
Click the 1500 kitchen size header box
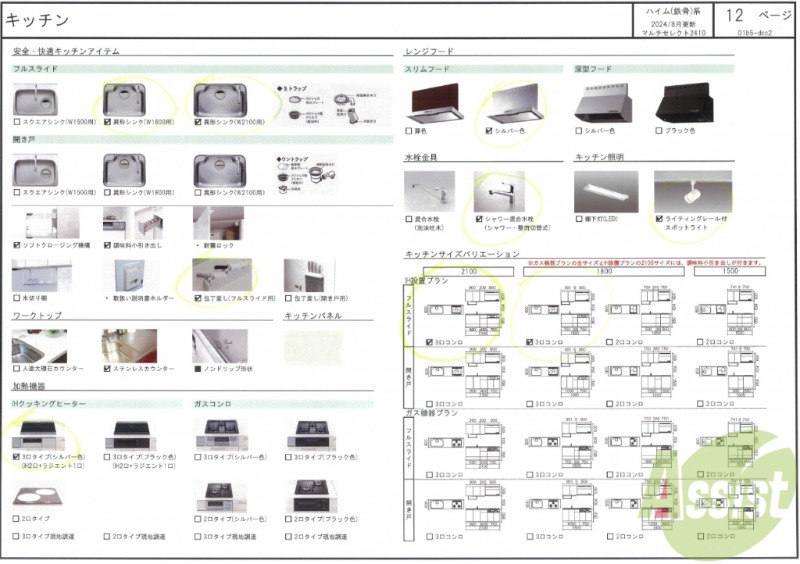(x=730, y=271)
